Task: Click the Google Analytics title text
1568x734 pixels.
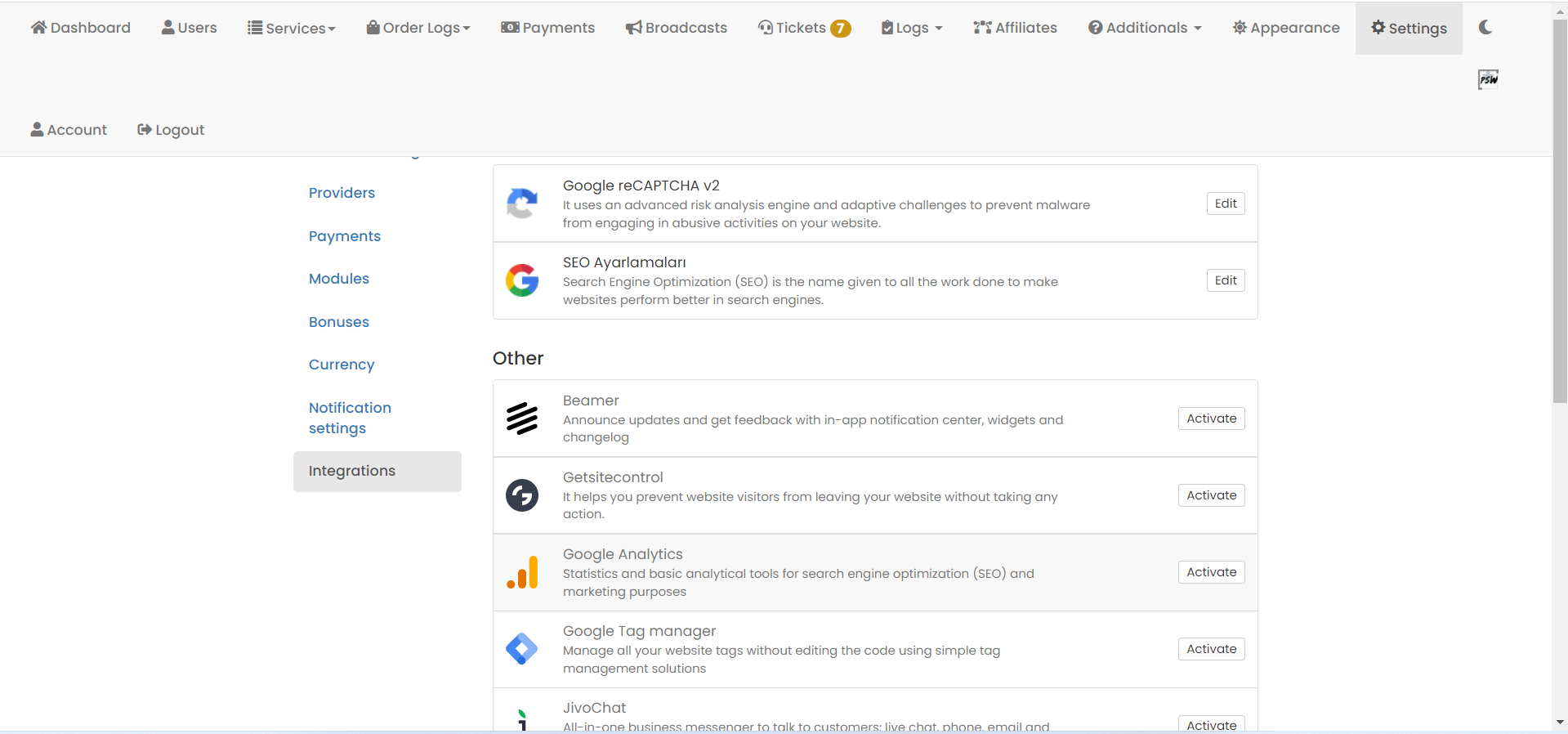Action: tap(623, 554)
